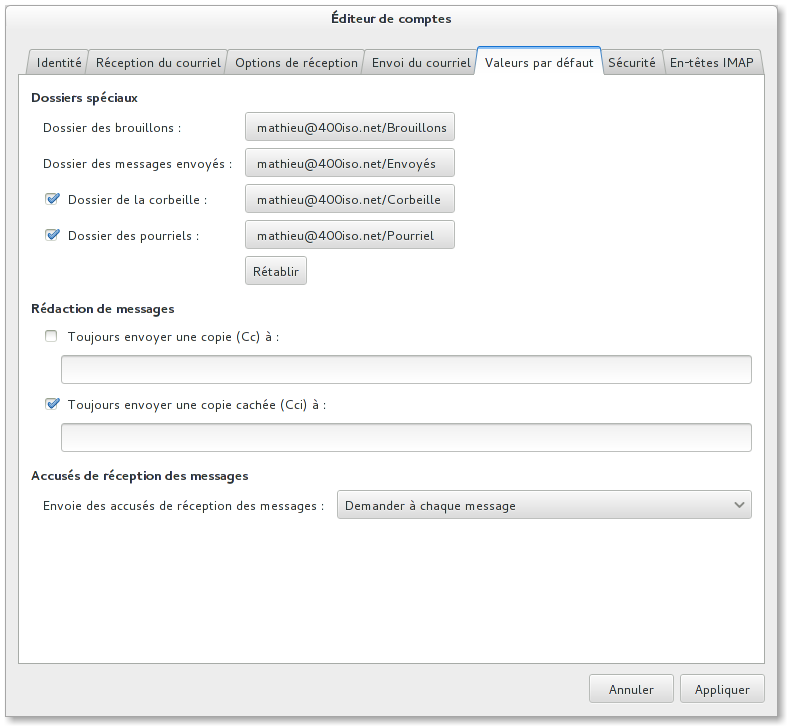This screenshot has height=726, width=787.
Task: Toggle the copie cachée (Cci) checkbox
Action: (53, 405)
